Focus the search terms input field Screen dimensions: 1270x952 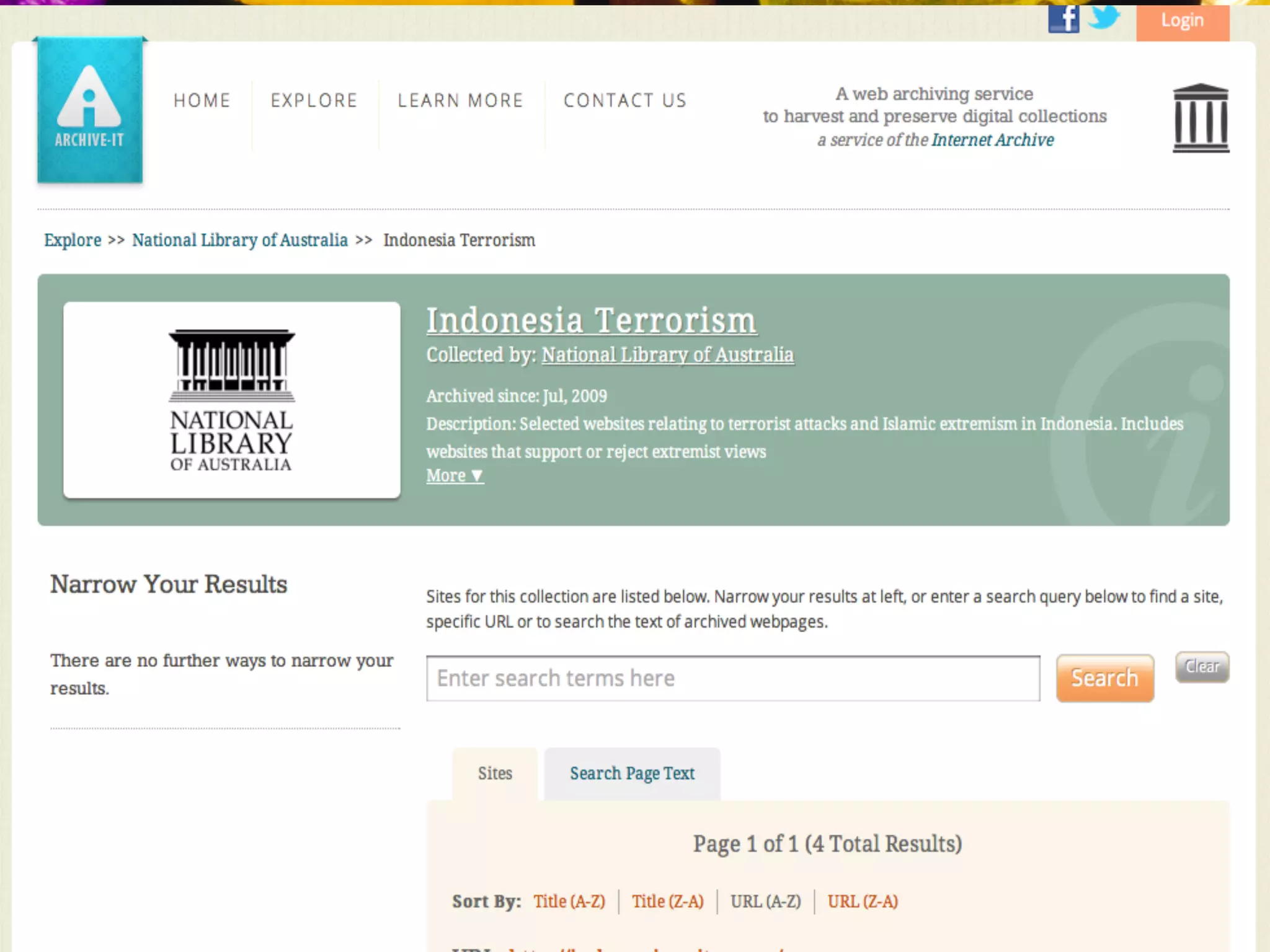732,679
